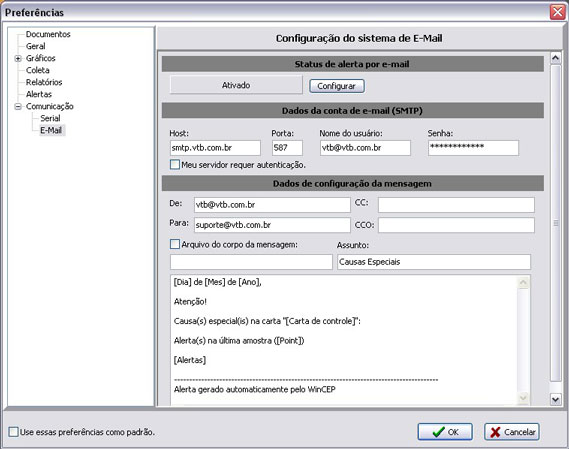
Task: Click the empty CC field
Action: click(x=456, y=205)
